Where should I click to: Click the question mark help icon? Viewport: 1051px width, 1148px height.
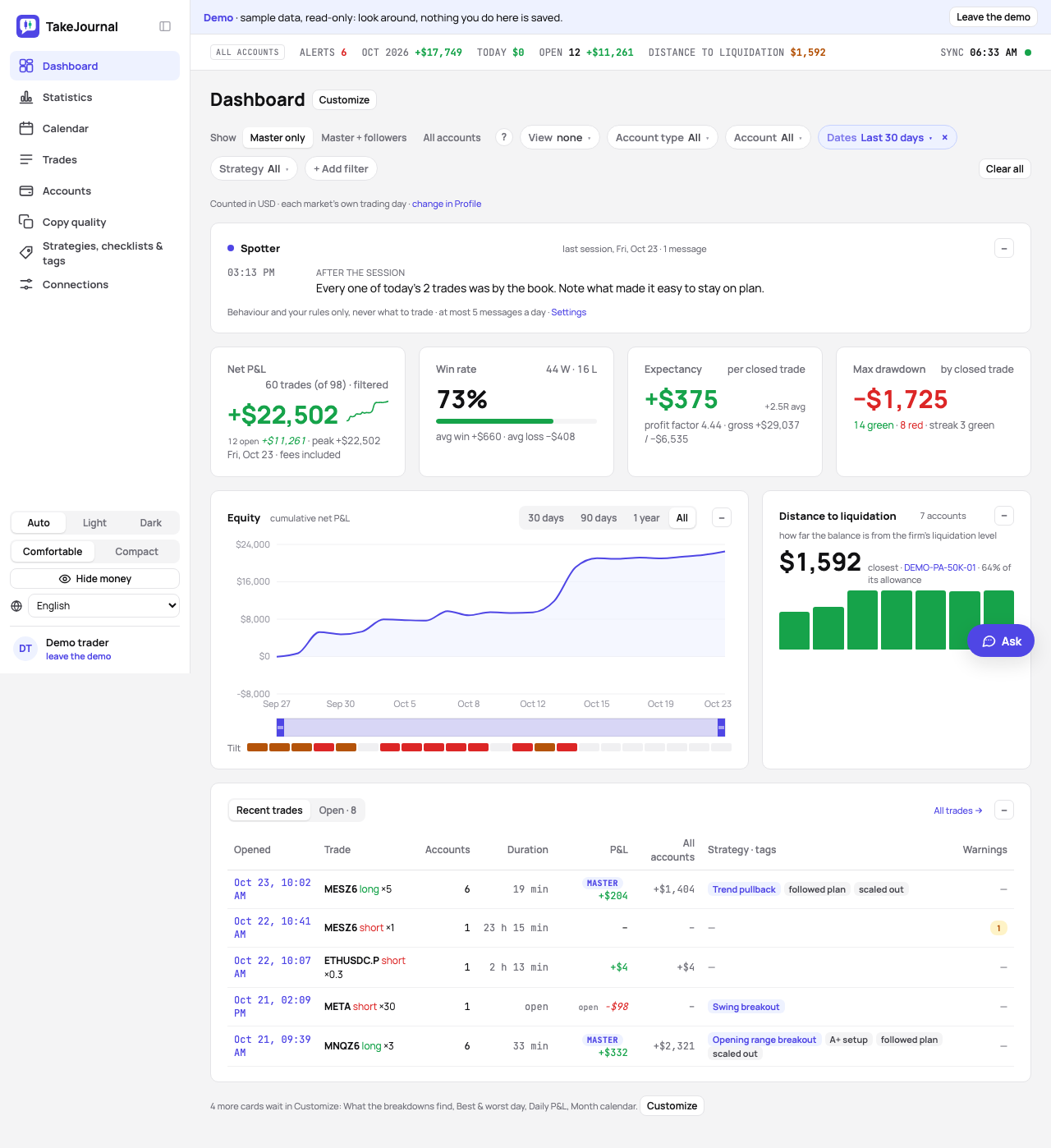pyautogui.click(x=504, y=137)
